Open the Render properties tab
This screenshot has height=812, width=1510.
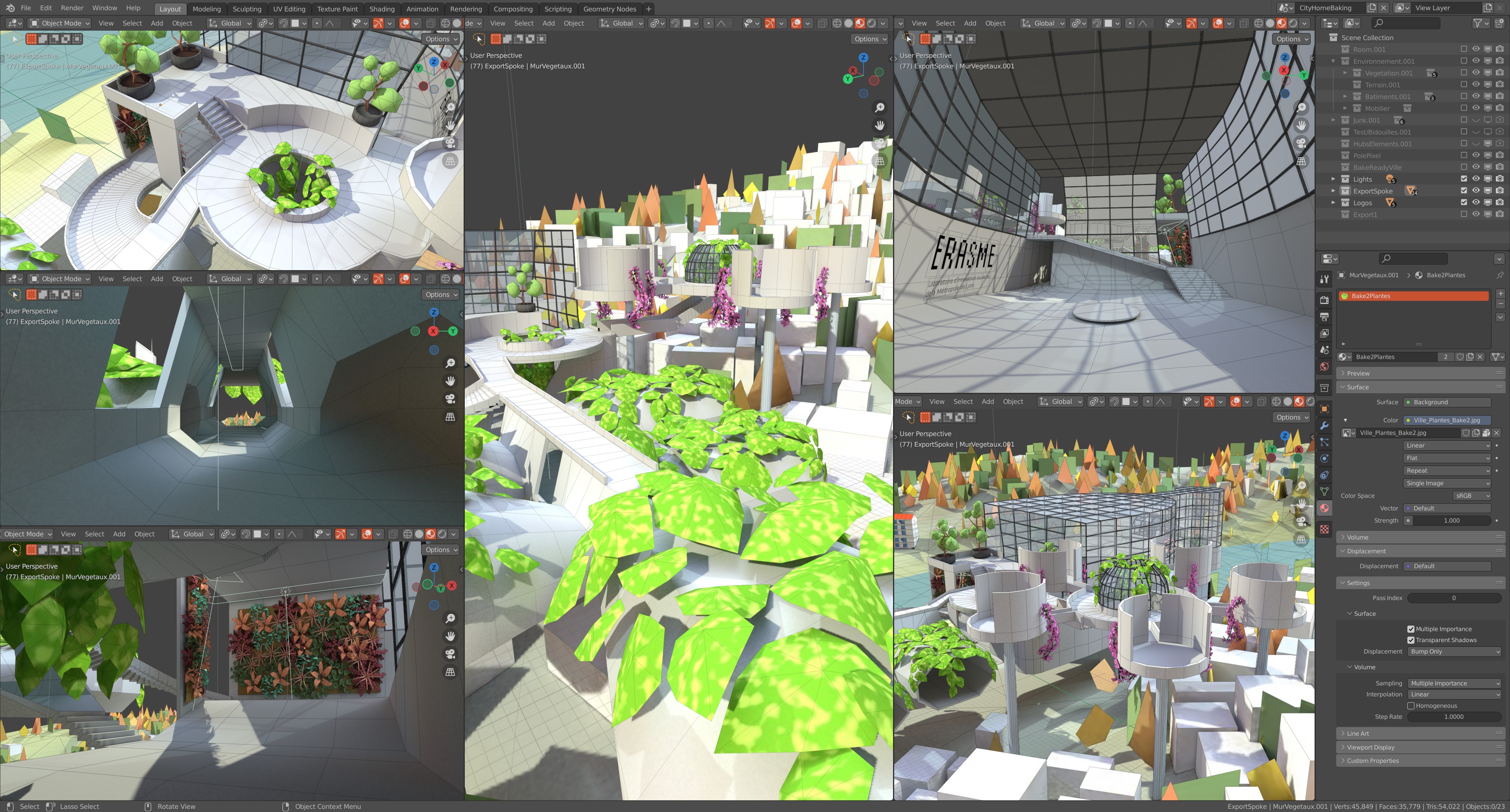1324,300
